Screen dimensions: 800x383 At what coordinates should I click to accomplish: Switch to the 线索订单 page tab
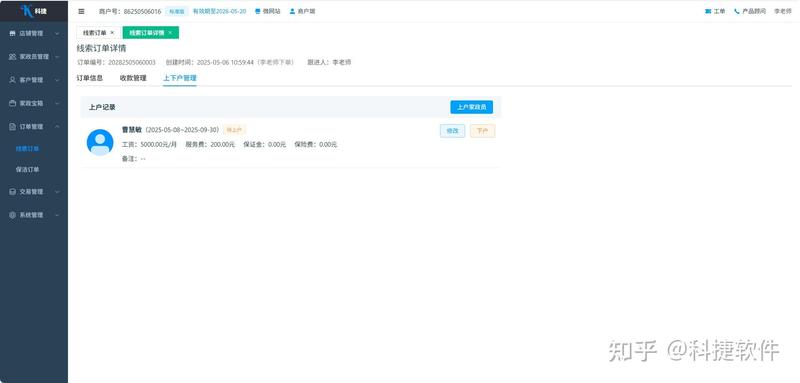(95, 33)
